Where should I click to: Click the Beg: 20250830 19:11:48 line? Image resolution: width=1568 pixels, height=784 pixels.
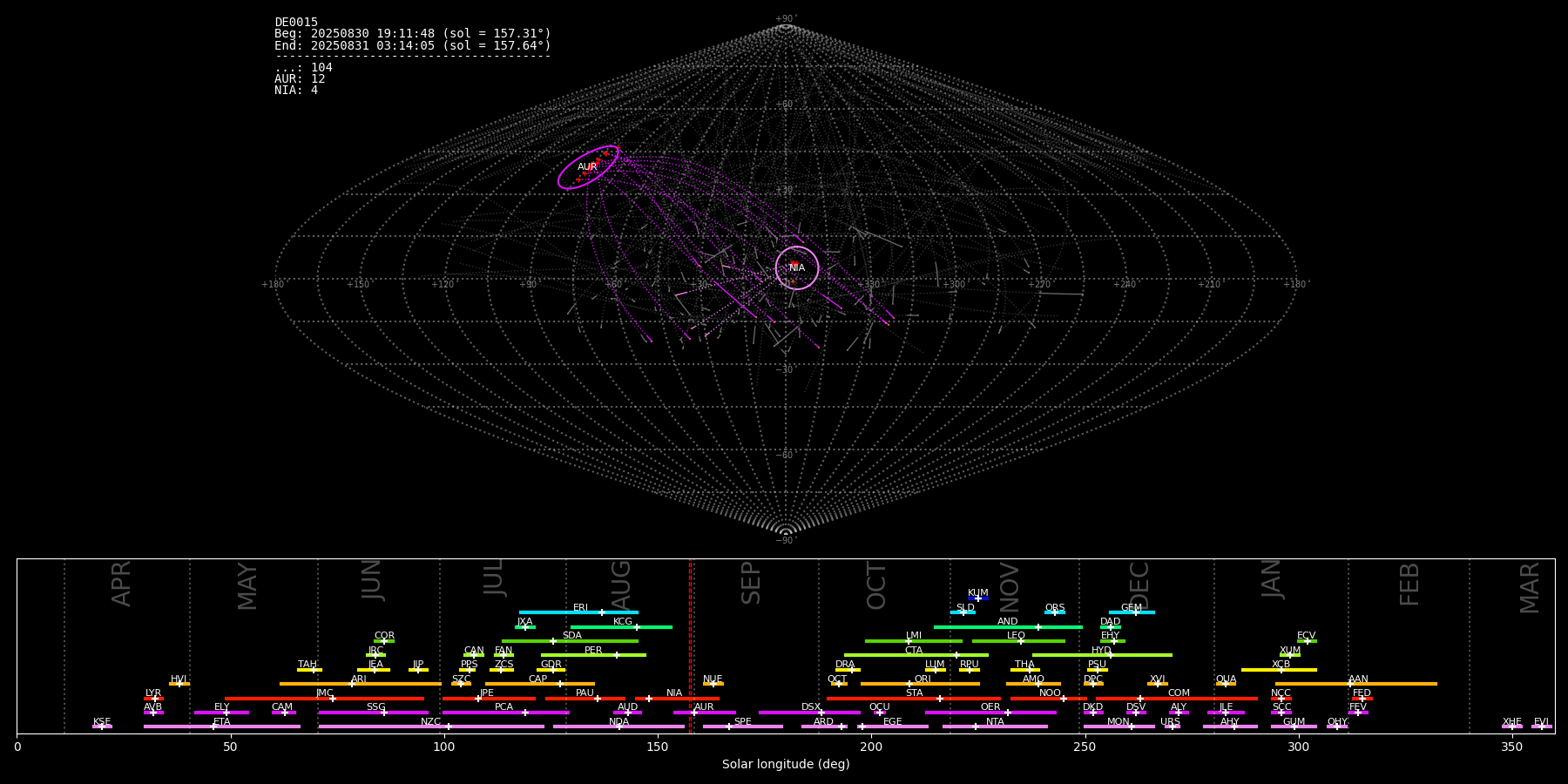click(413, 34)
